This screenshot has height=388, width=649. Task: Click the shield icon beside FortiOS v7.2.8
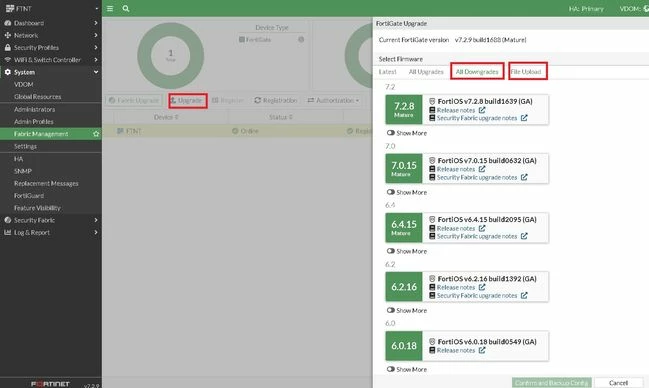[x=432, y=101]
